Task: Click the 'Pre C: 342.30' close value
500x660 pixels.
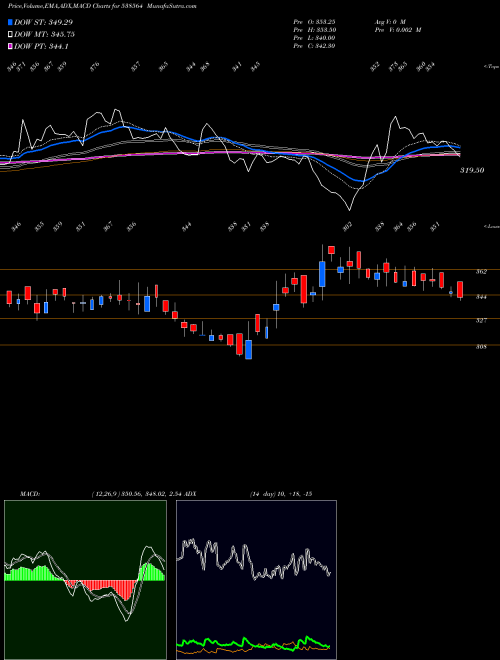Action: coord(314,46)
